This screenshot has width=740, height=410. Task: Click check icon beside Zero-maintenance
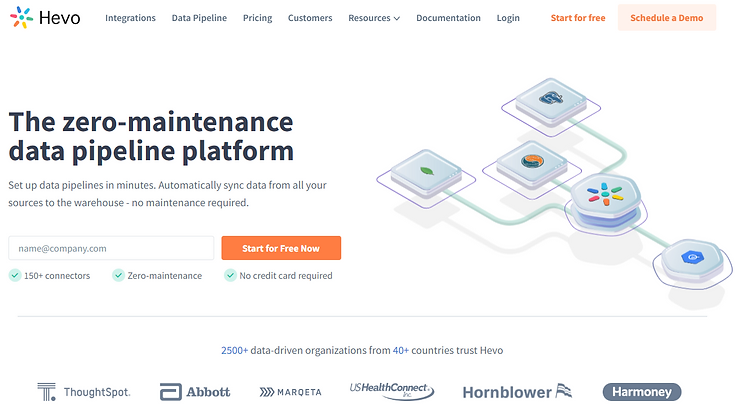coord(118,275)
